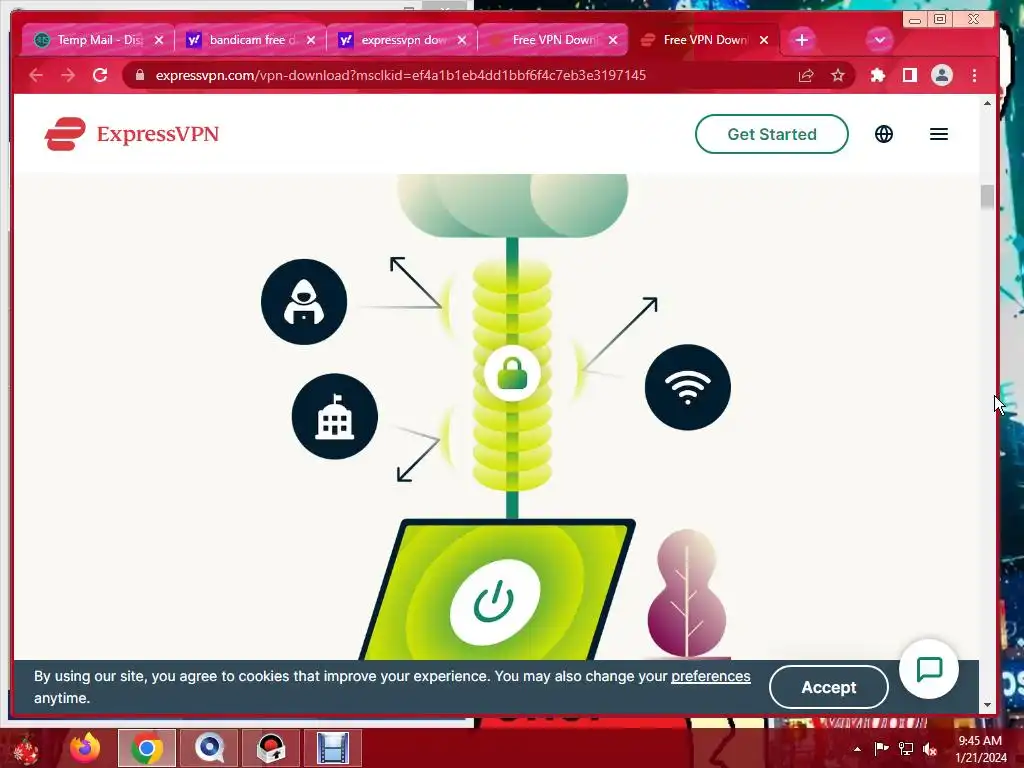Image resolution: width=1024 pixels, height=768 pixels.
Task: Open the Chrome extensions puzzle icon
Action: 878,75
